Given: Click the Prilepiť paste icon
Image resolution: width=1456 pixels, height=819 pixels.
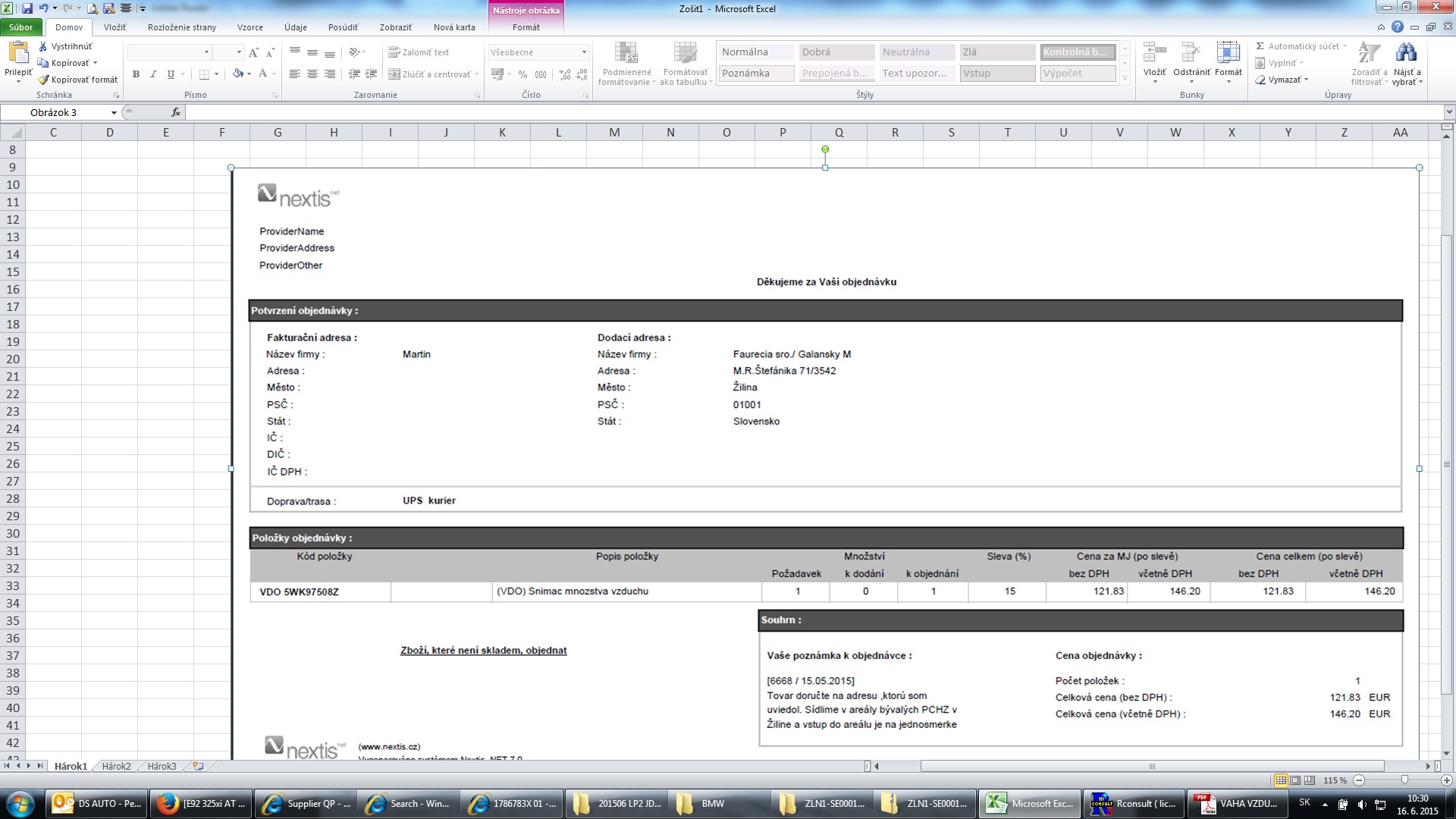Looking at the screenshot, I should (17, 53).
